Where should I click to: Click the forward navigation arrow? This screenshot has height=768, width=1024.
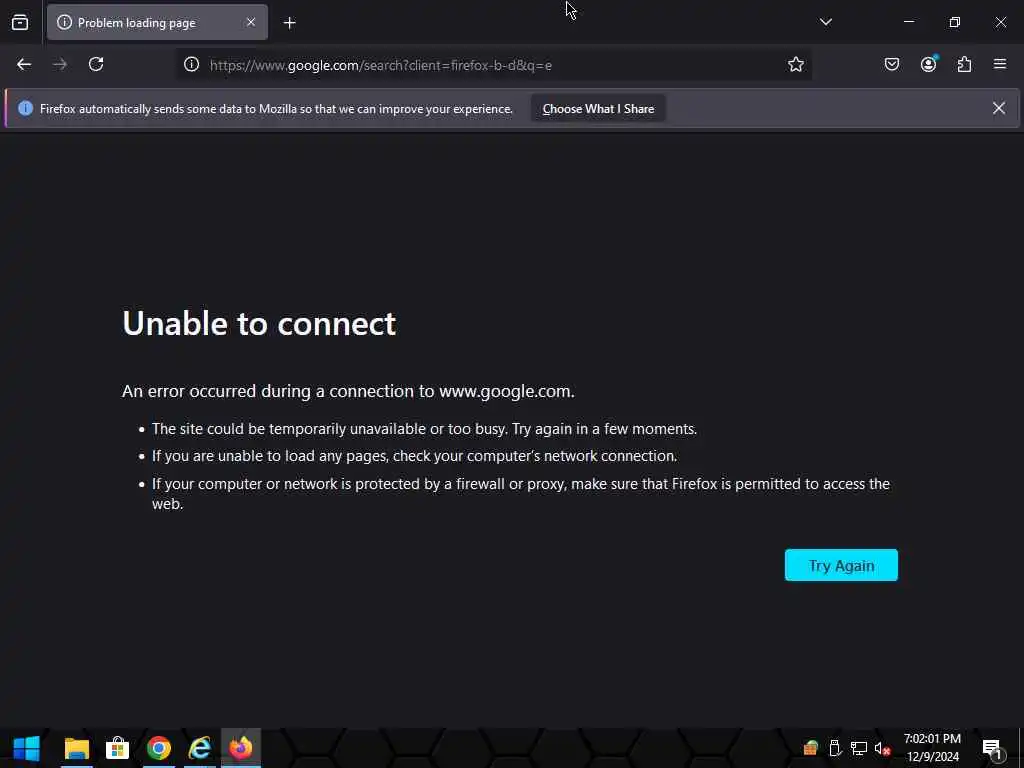pos(60,64)
